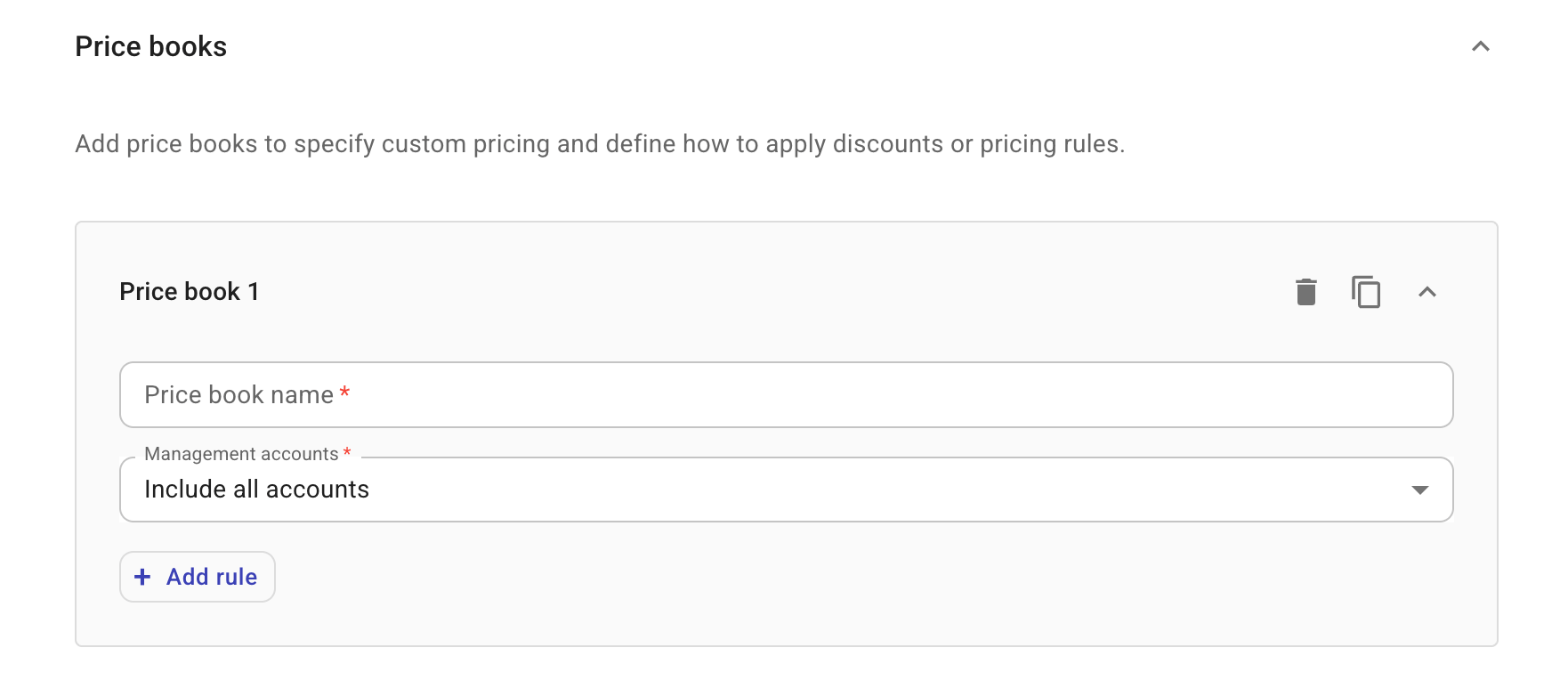The image size is (1568, 680).
Task: Hit the duplicate icon in the card header
Action: point(1364,291)
